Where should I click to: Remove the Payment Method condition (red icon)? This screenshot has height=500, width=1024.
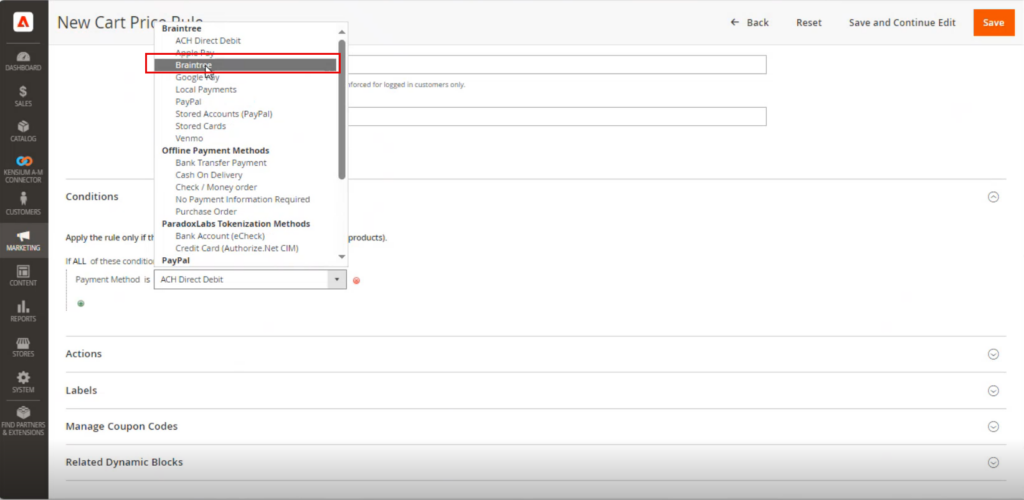tap(357, 281)
